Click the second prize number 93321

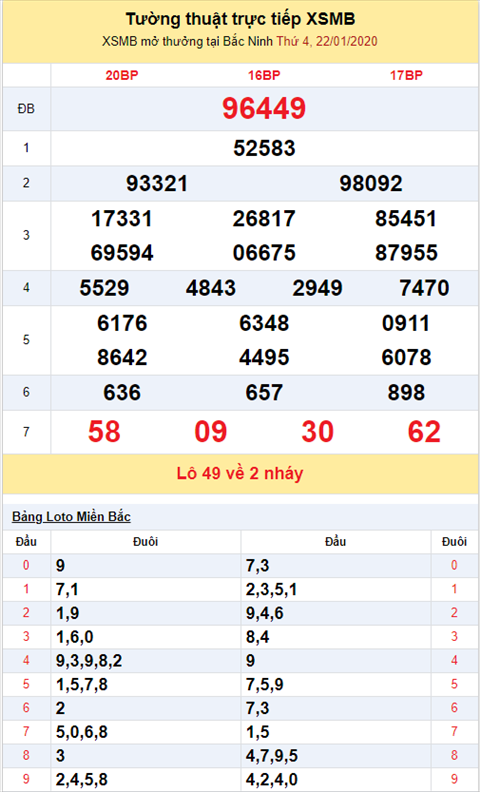point(157,184)
